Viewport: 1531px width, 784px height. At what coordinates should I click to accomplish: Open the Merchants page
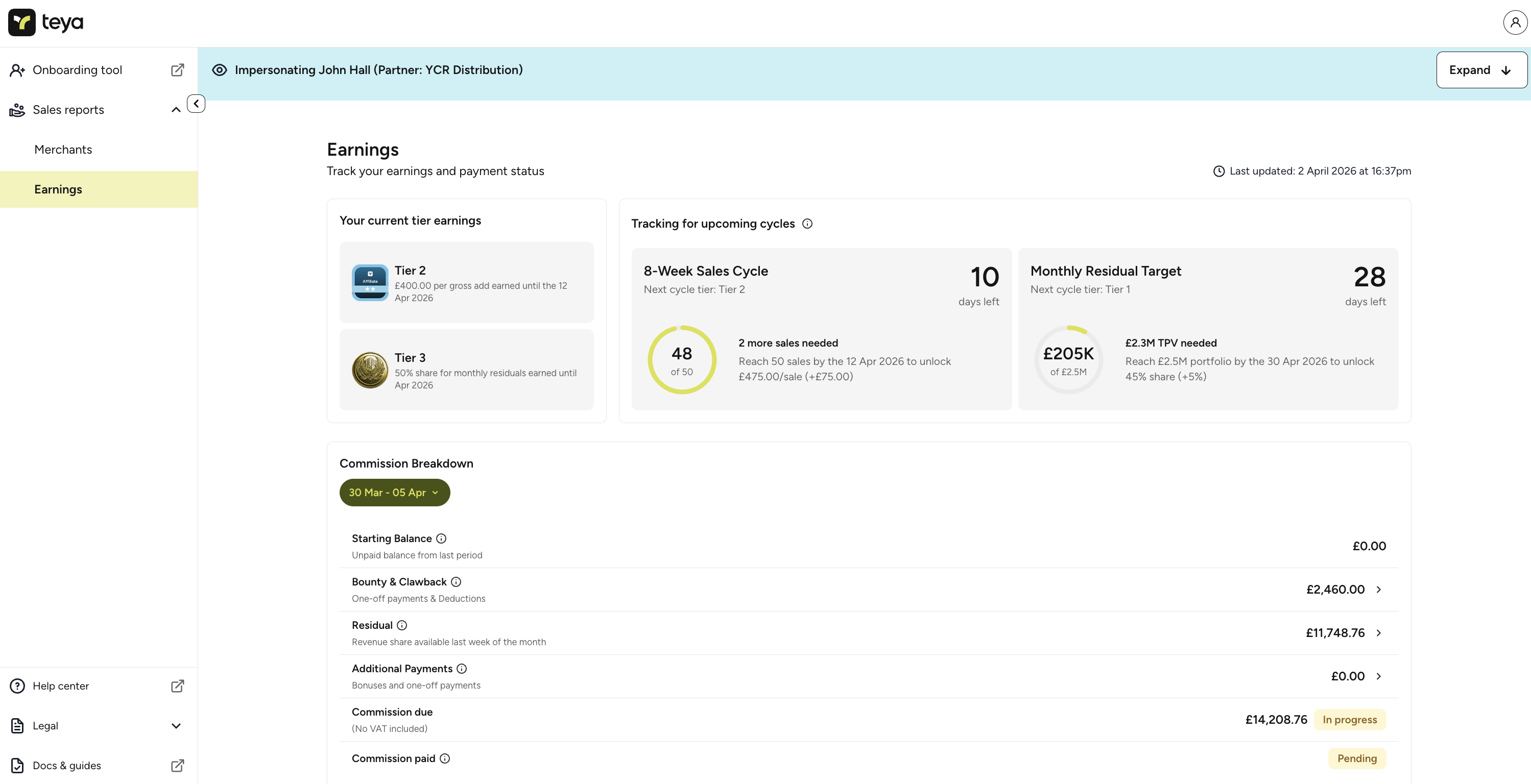tap(99, 150)
